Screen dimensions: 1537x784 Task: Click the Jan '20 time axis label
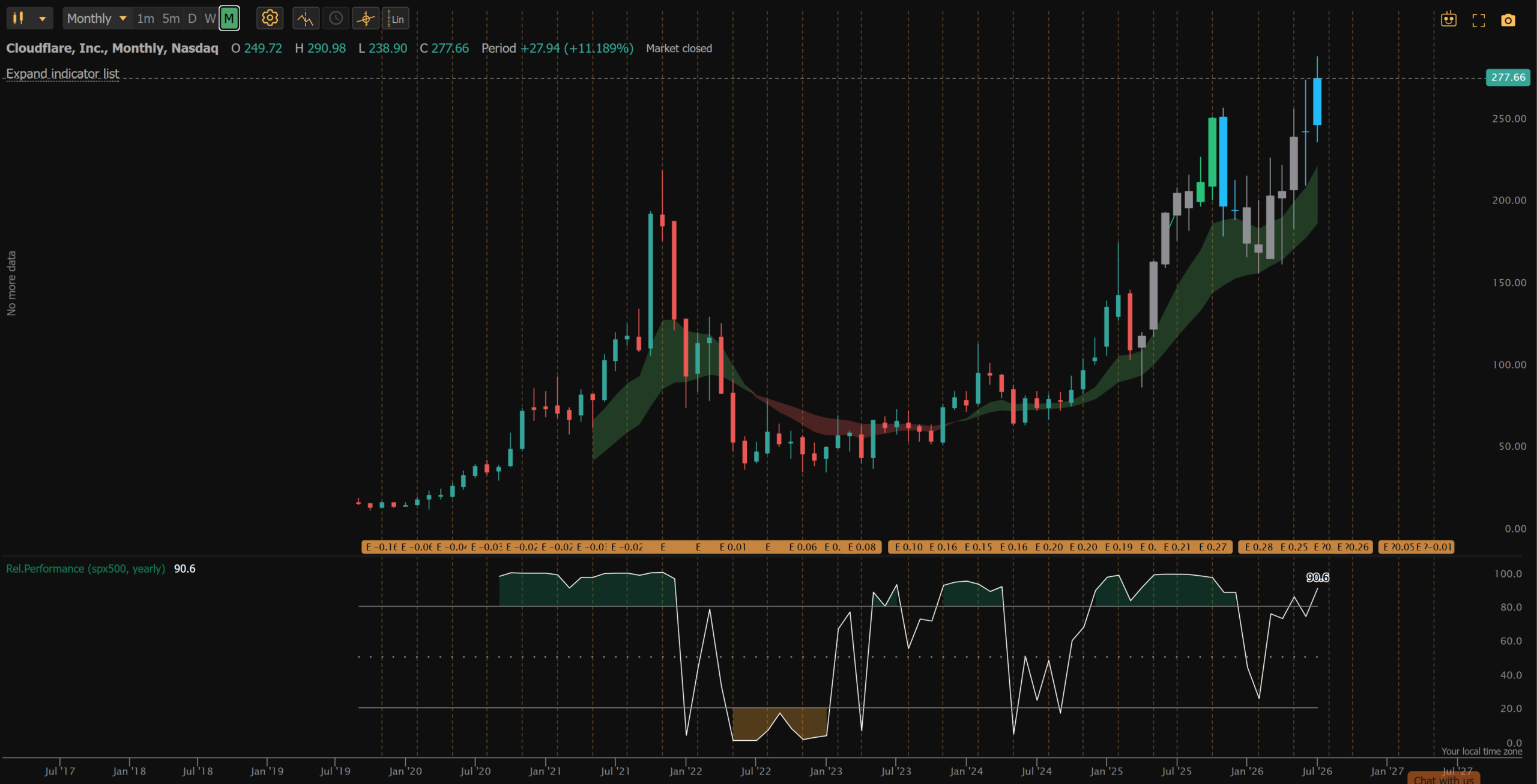pos(405,771)
